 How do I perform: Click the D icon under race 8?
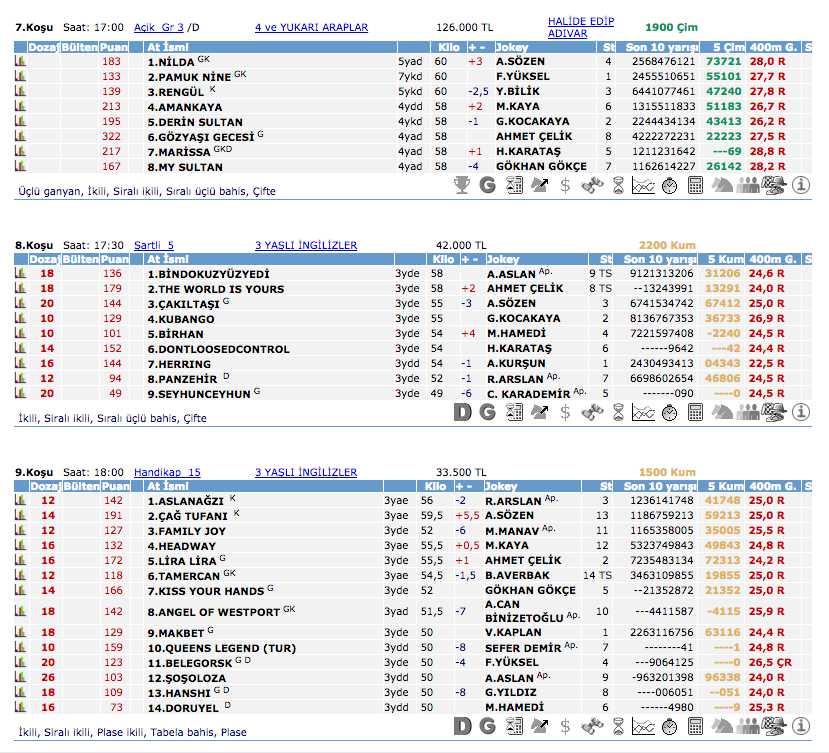coord(461,410)
